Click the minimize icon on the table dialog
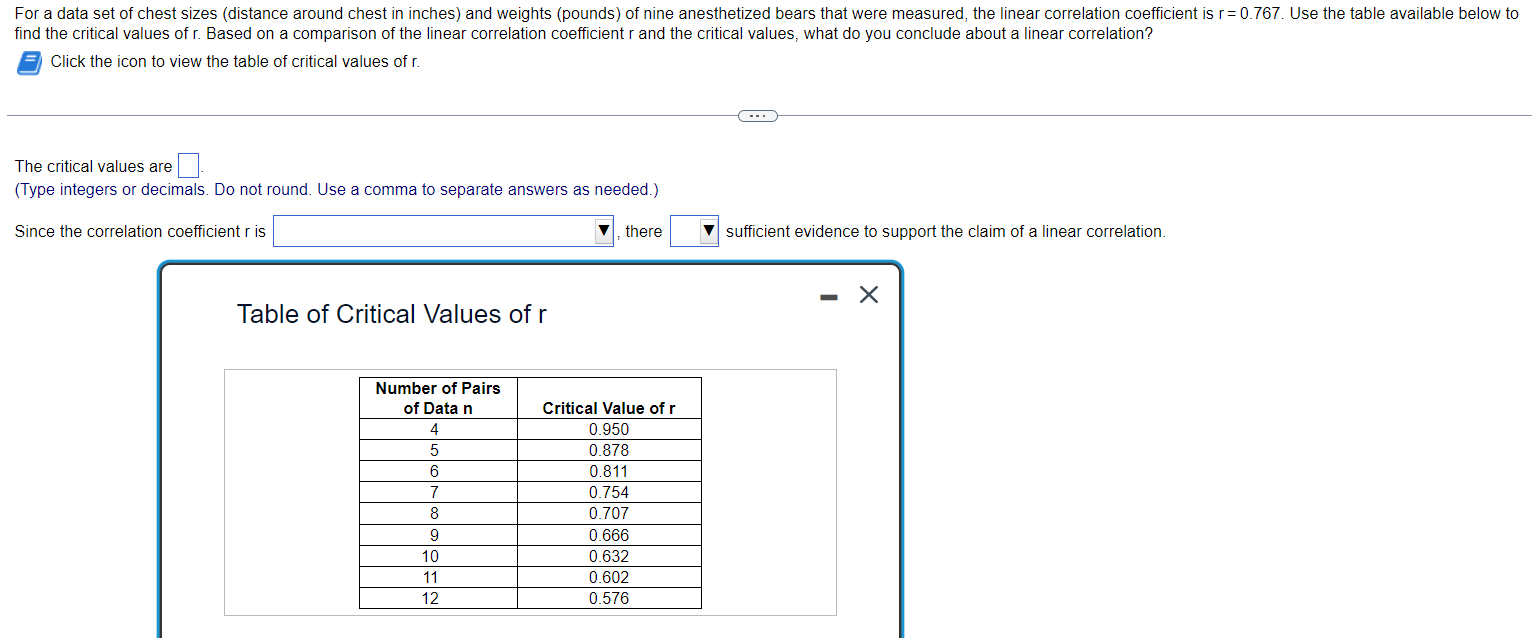Viewport: 1532px width, 638px height. 827,294
